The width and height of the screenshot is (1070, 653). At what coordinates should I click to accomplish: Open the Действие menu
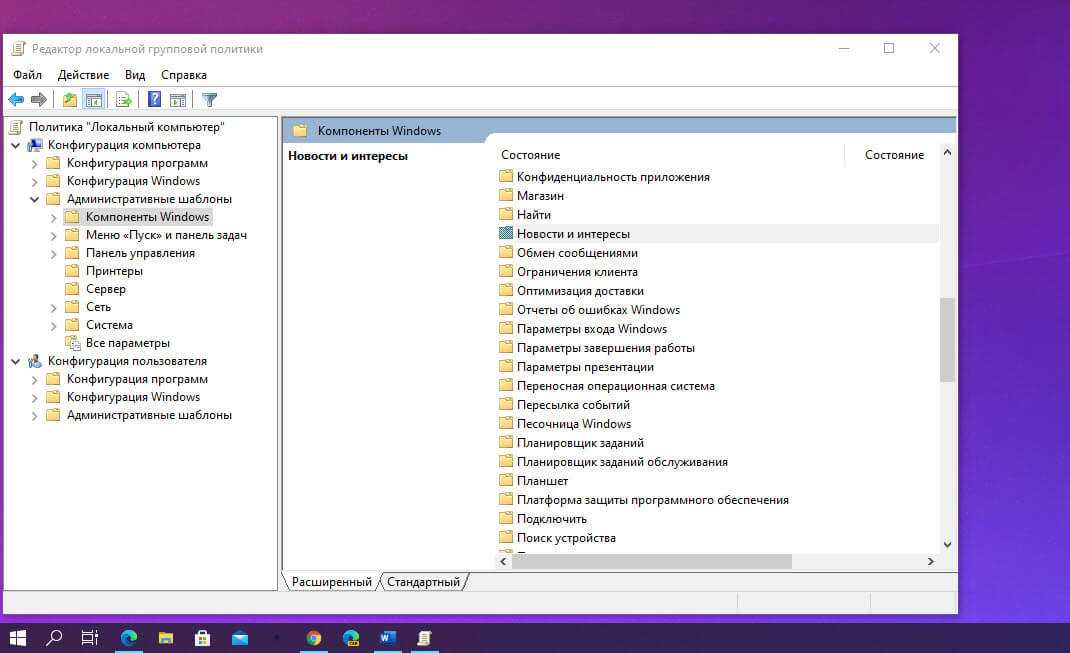(x=83, y=75)
